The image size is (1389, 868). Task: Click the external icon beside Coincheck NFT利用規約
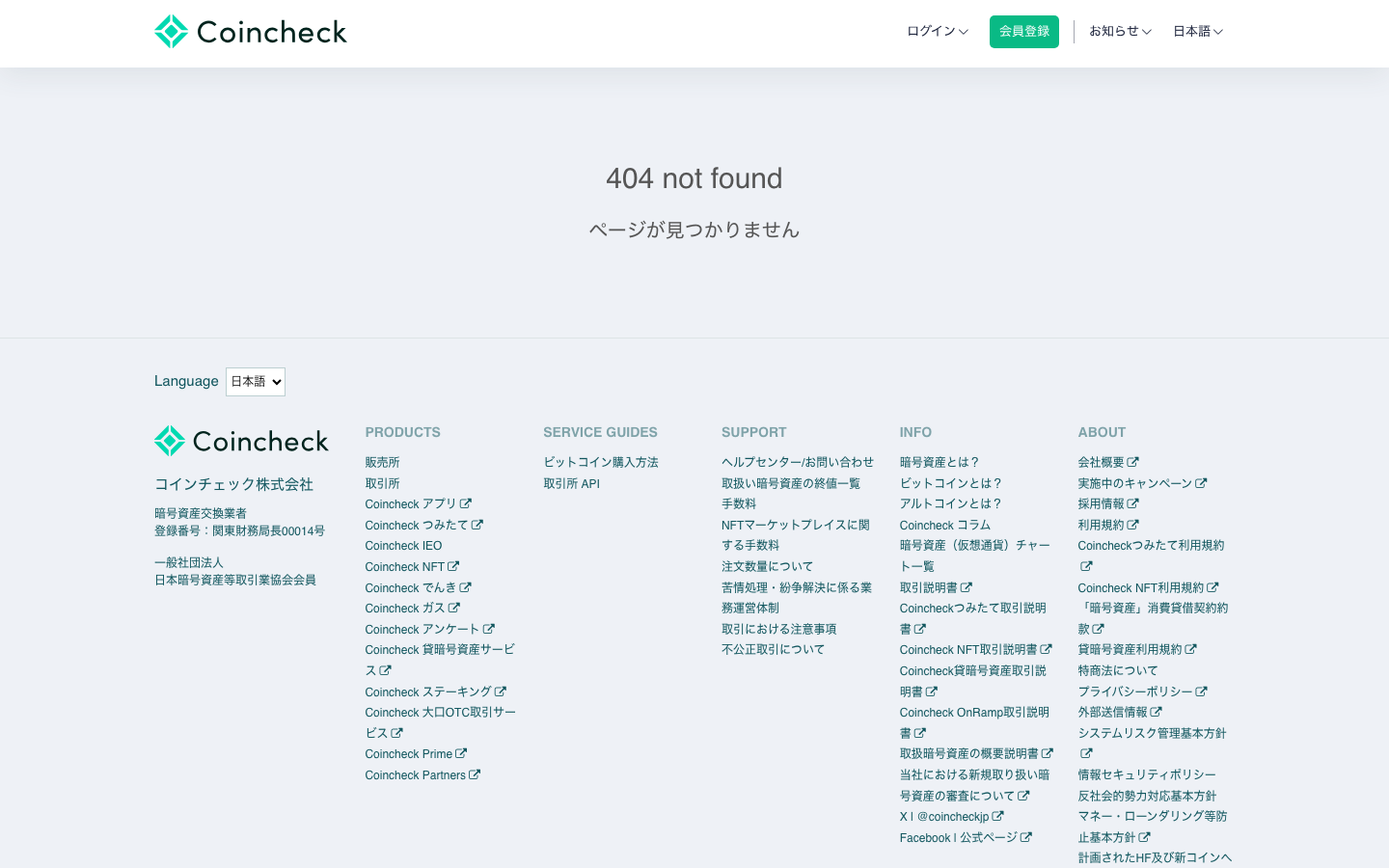(x=1213, y=587)
